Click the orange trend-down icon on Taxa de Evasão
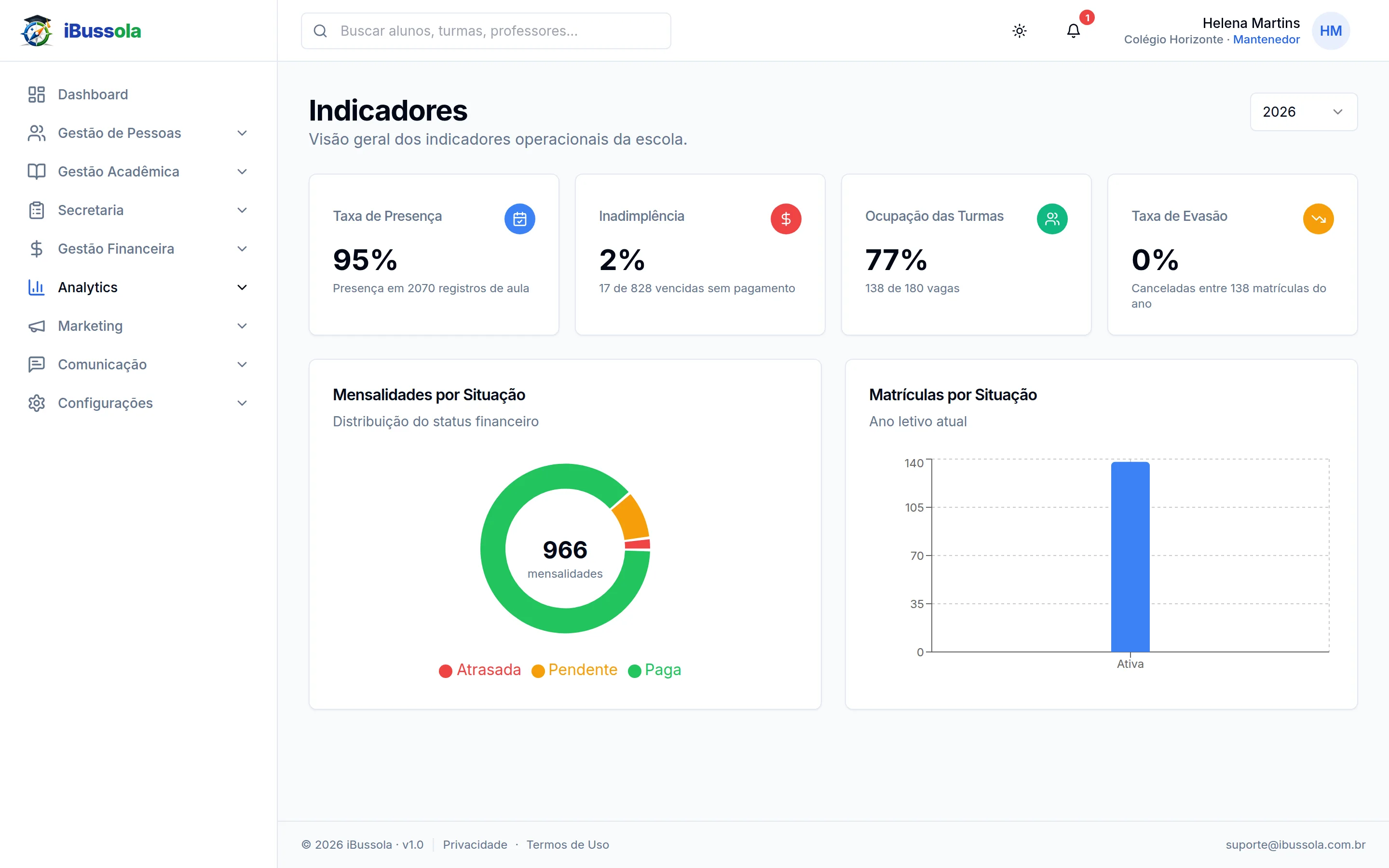Image resolution: width=1389 pixels, height=868 pixels. pos(1319,219)
